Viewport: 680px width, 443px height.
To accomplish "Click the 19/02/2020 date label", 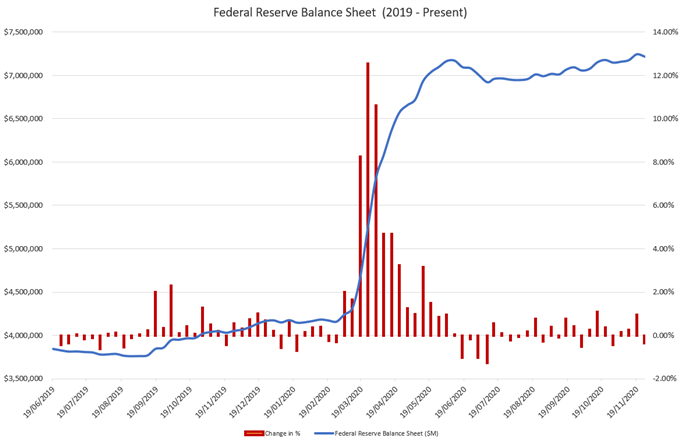I will [314, 402].
